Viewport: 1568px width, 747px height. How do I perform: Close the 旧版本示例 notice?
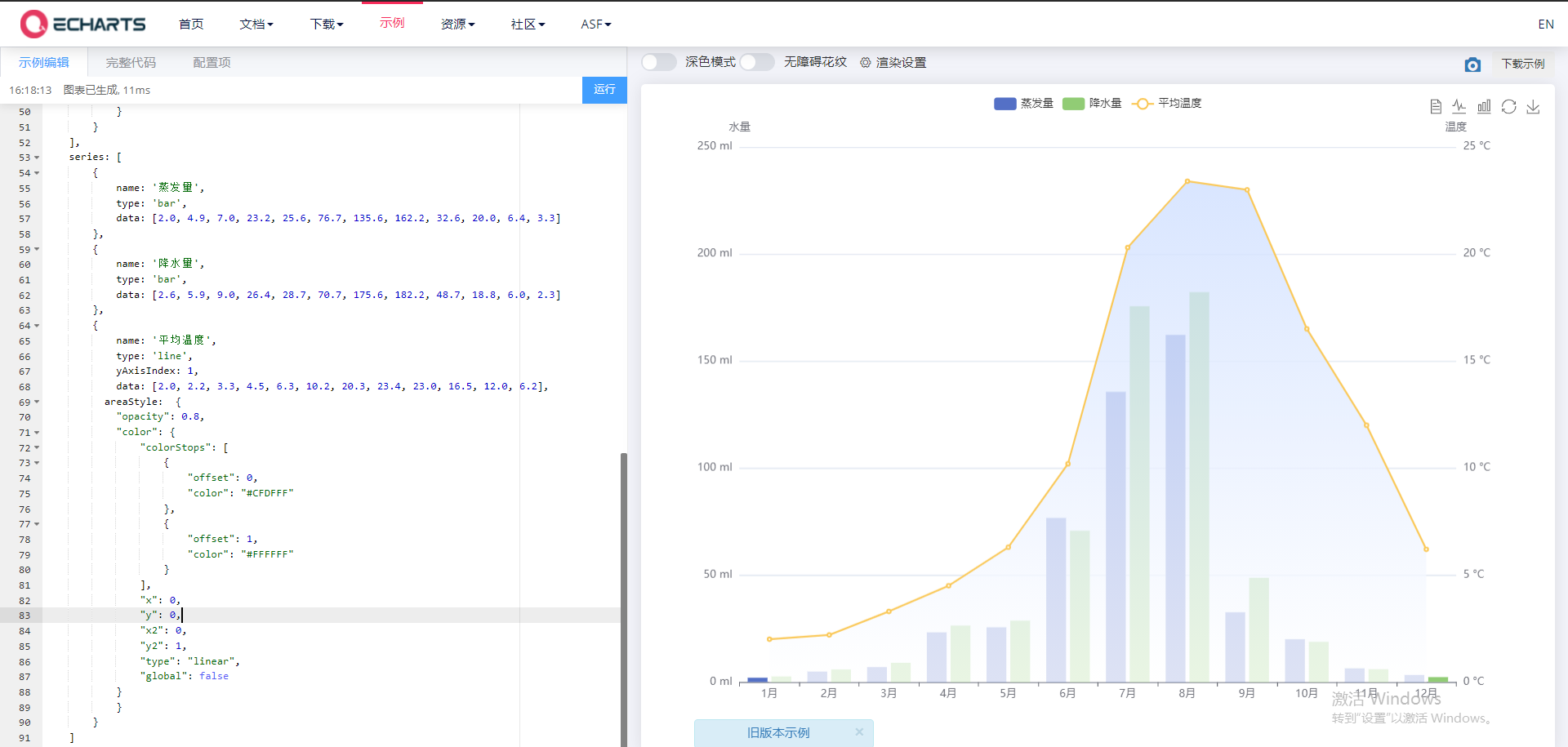coord(859,732)
